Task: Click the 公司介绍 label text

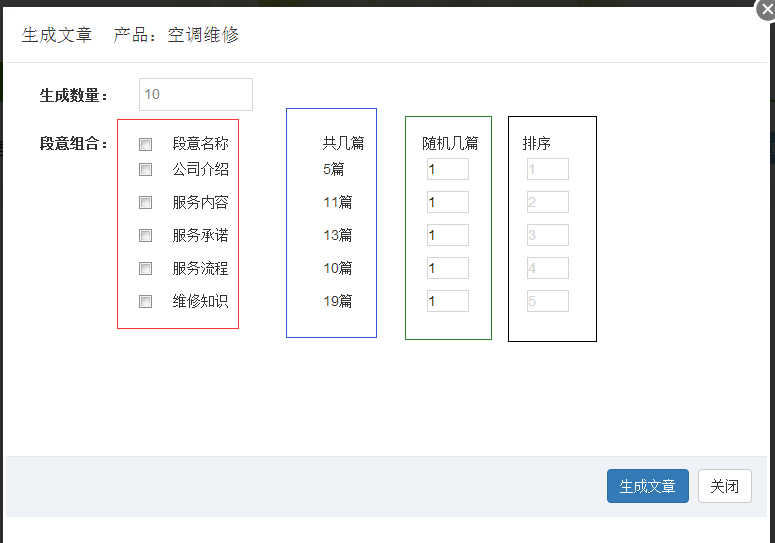Action: (x=200, y=169)
